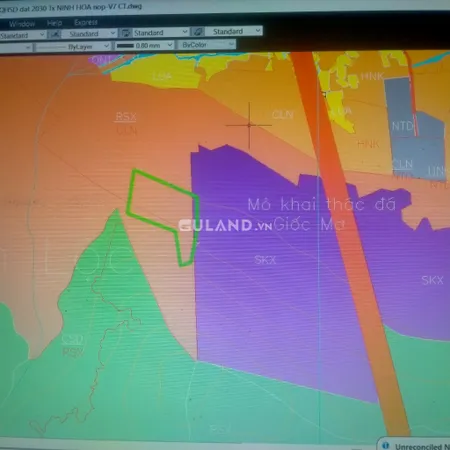Click the Multileader Style icon in the Styles toolbar
This screenshot has height=450, width=450.
(x=197, y=32)
